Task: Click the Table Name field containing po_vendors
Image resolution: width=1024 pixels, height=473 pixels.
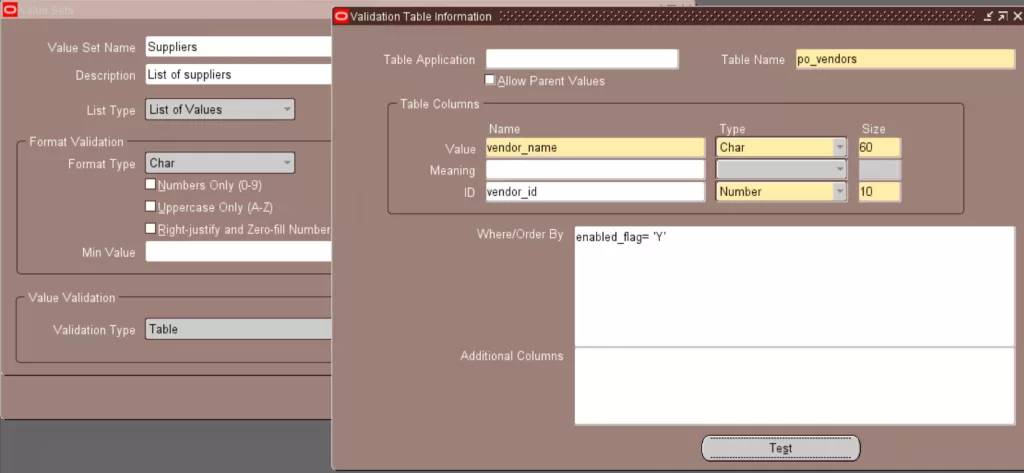Action: pyautogui.click(x=904, y=60)
